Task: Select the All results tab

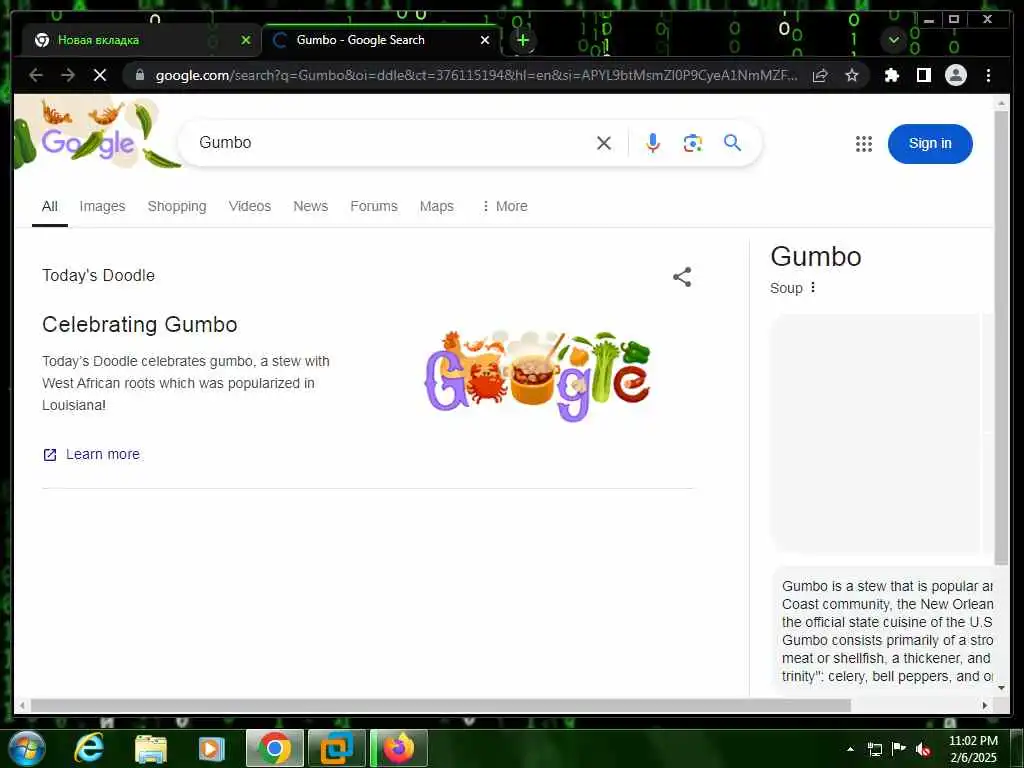Action: pyautogui.click(x=50, y=206)
